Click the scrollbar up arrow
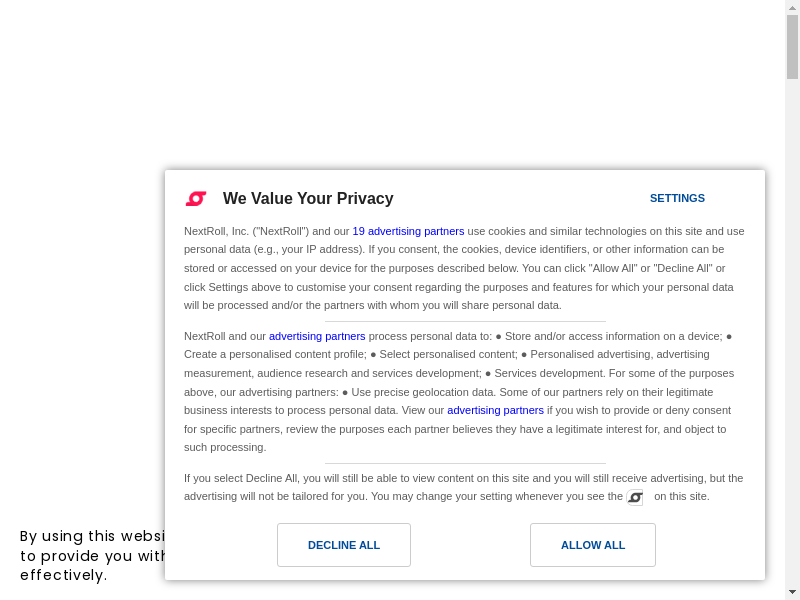Screen dimensions: 800x600 click(x=792, y=7)
